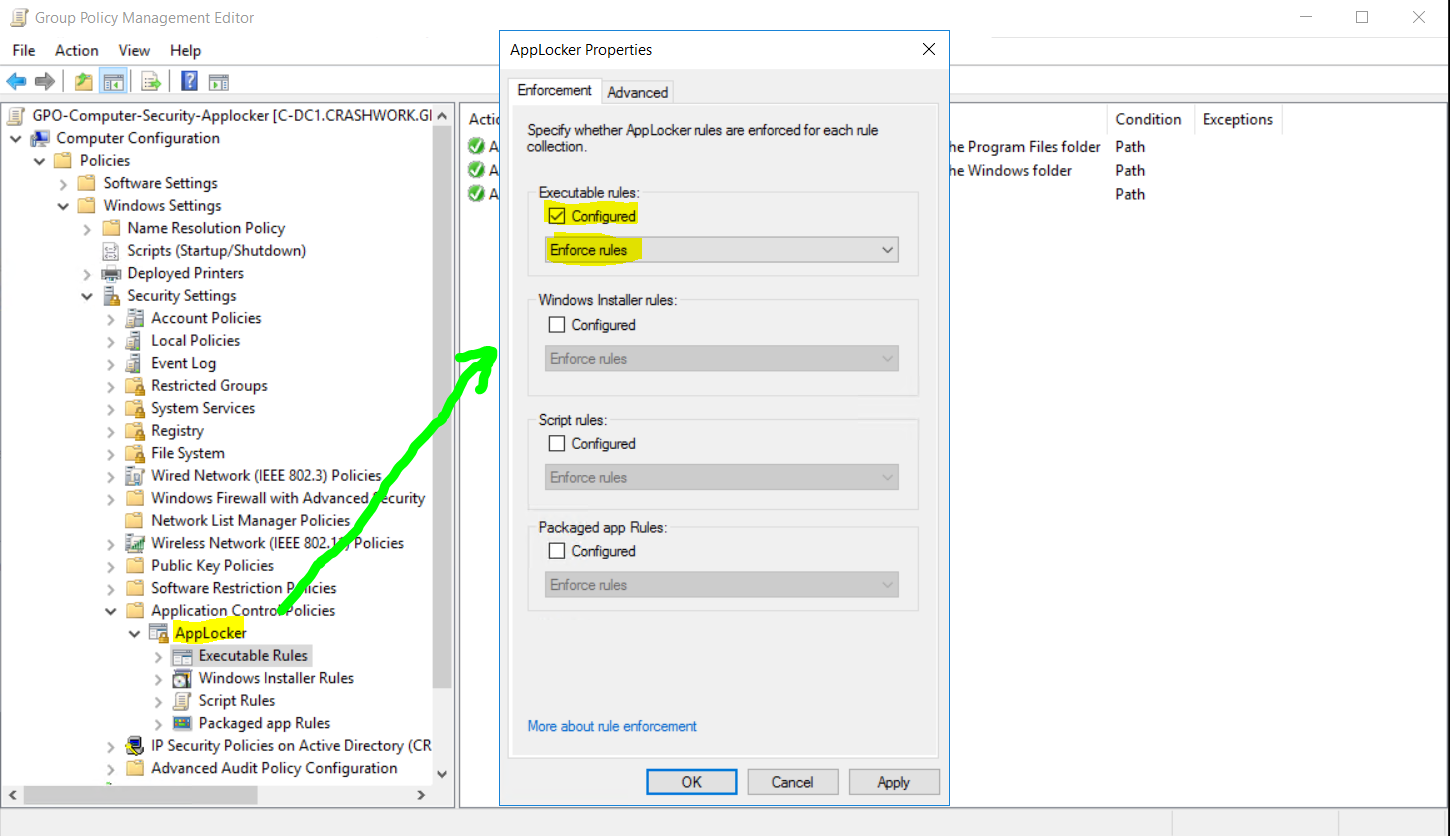Click the Deployed Printers printer icon

112,273
